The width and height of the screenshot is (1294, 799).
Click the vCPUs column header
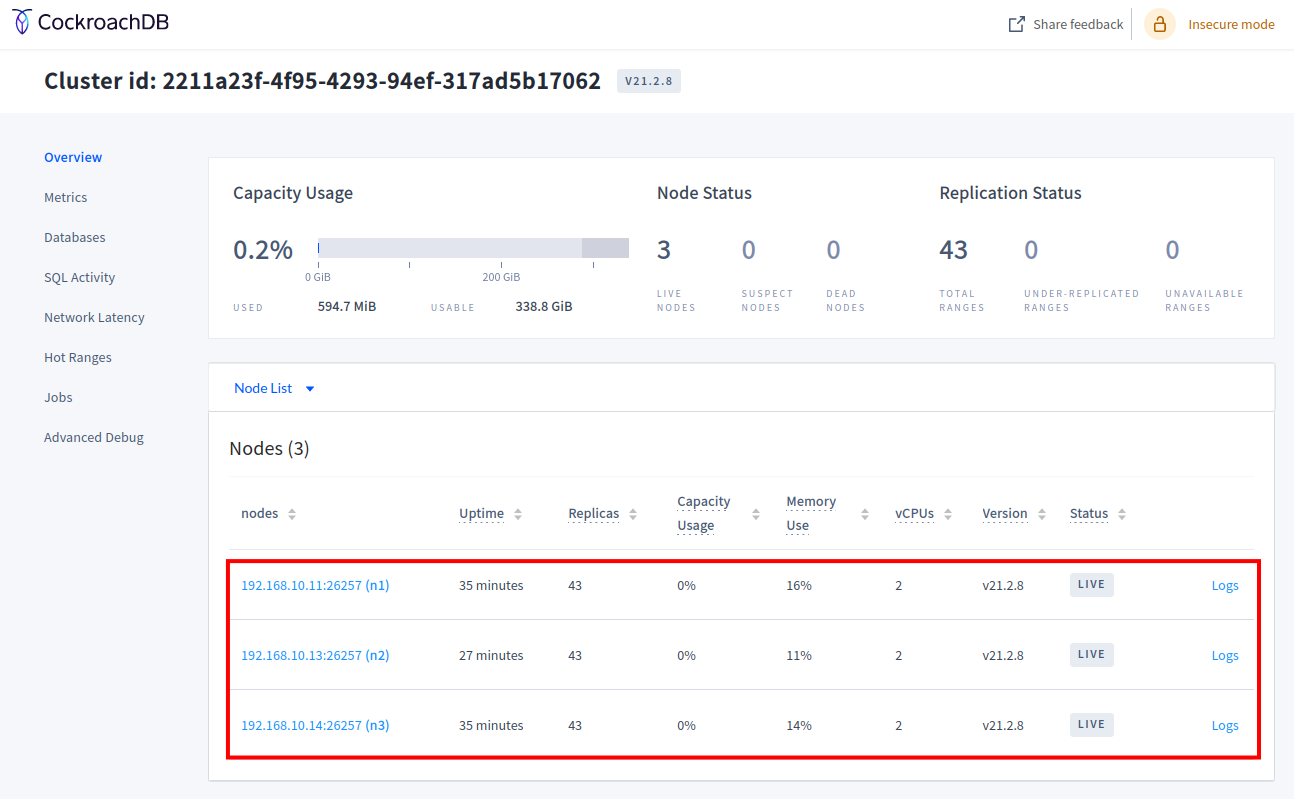click(x=914, y=514)
